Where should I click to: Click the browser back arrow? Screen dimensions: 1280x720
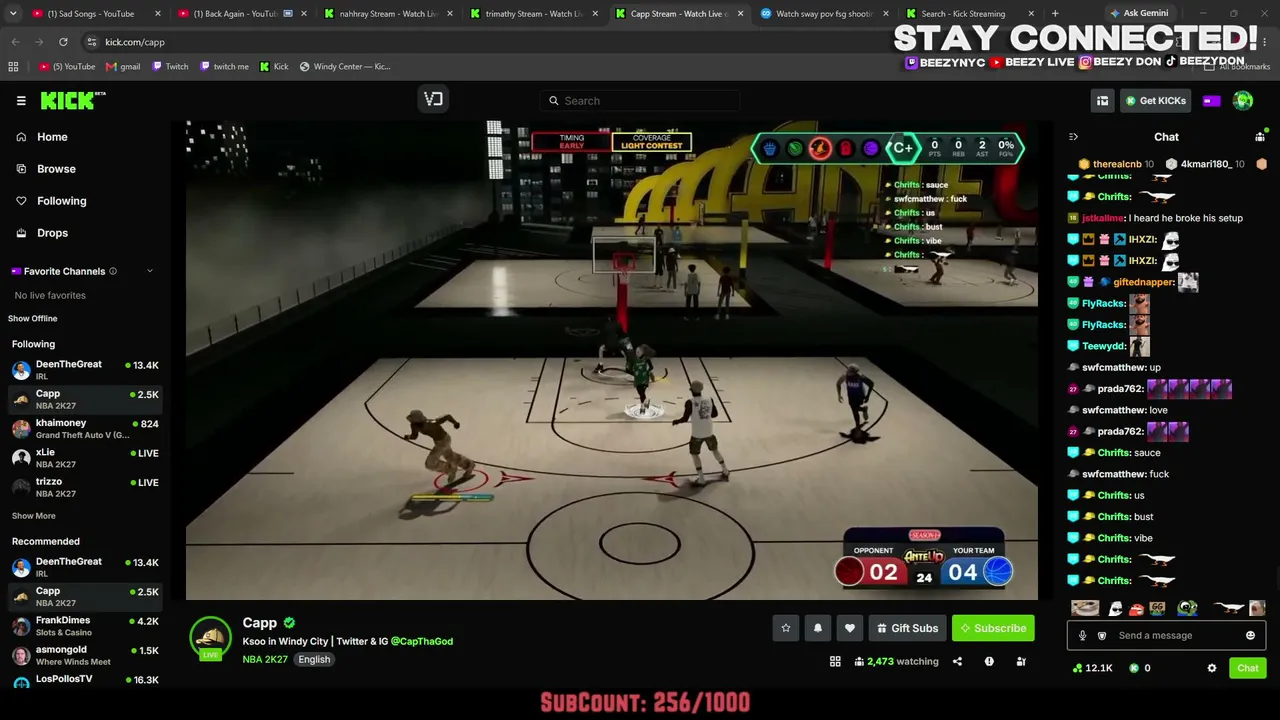[x=15, y=42]
